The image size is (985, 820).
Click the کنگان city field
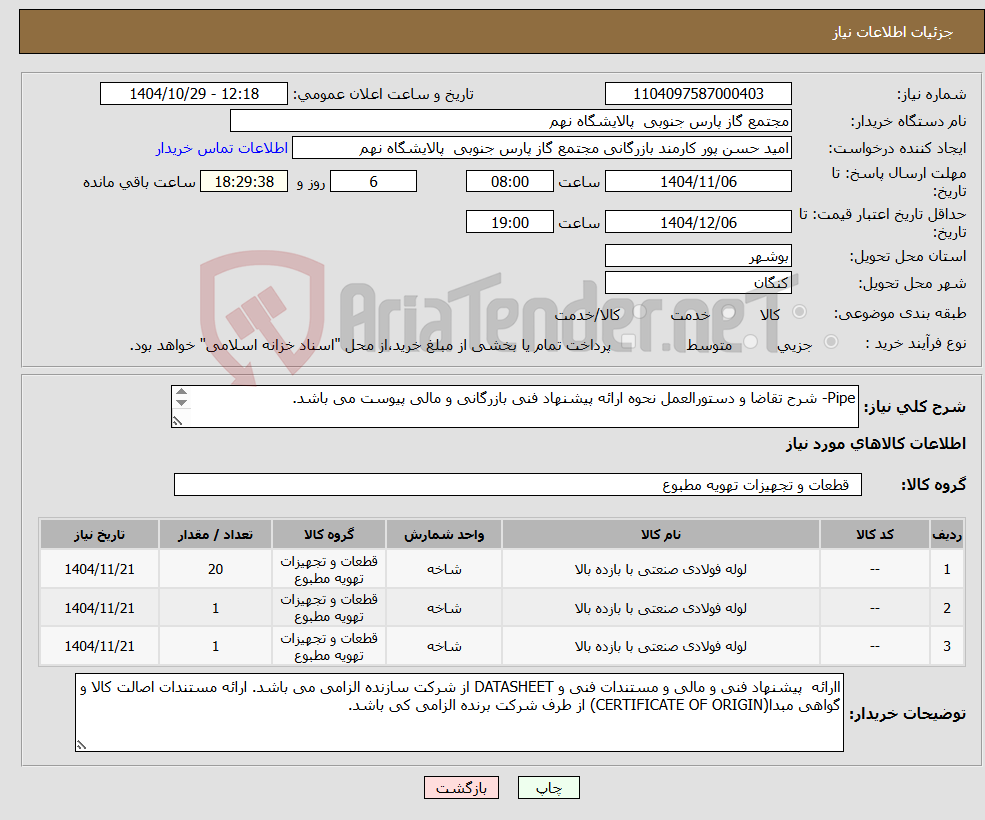697,281
